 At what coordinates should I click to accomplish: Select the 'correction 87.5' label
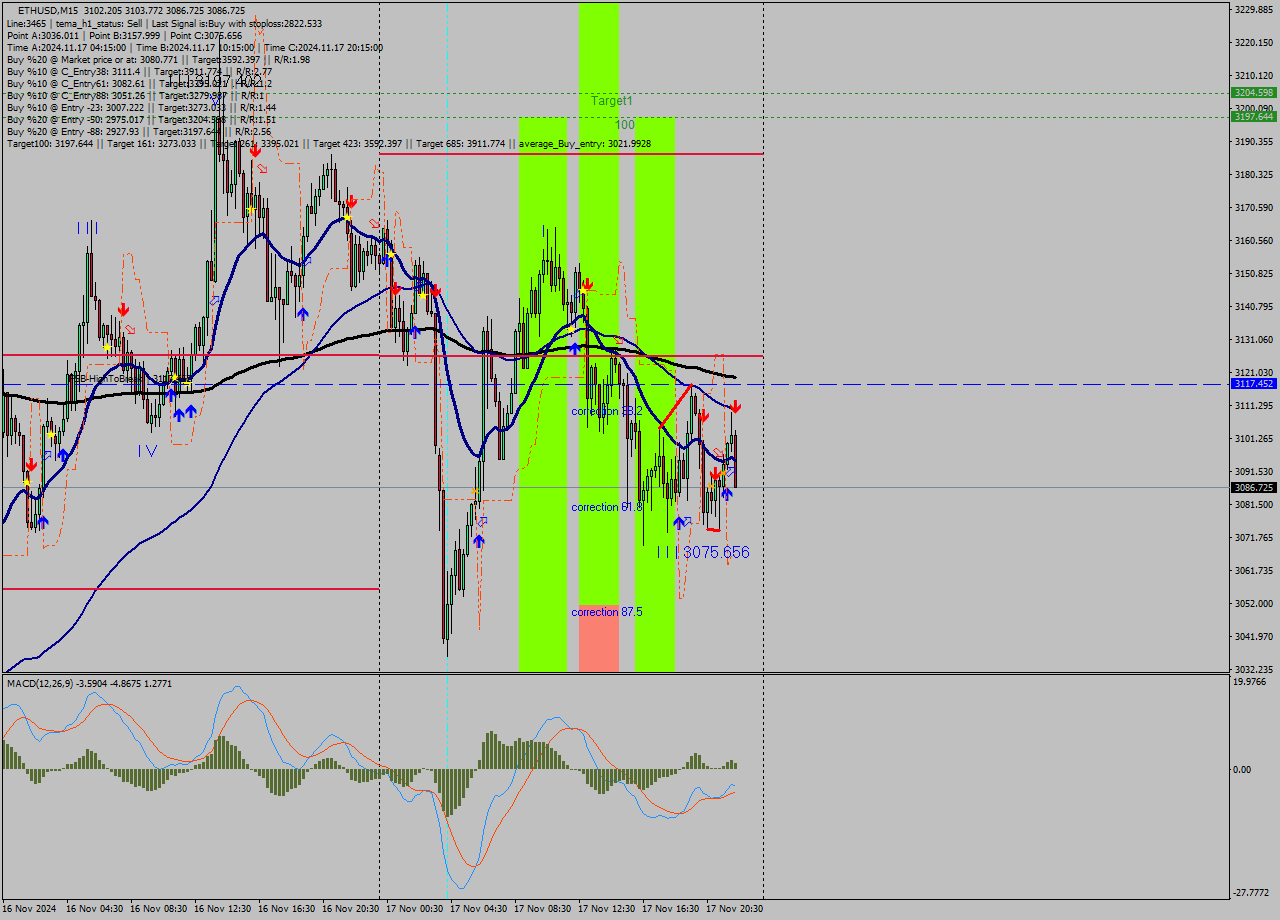pos(607,611)
